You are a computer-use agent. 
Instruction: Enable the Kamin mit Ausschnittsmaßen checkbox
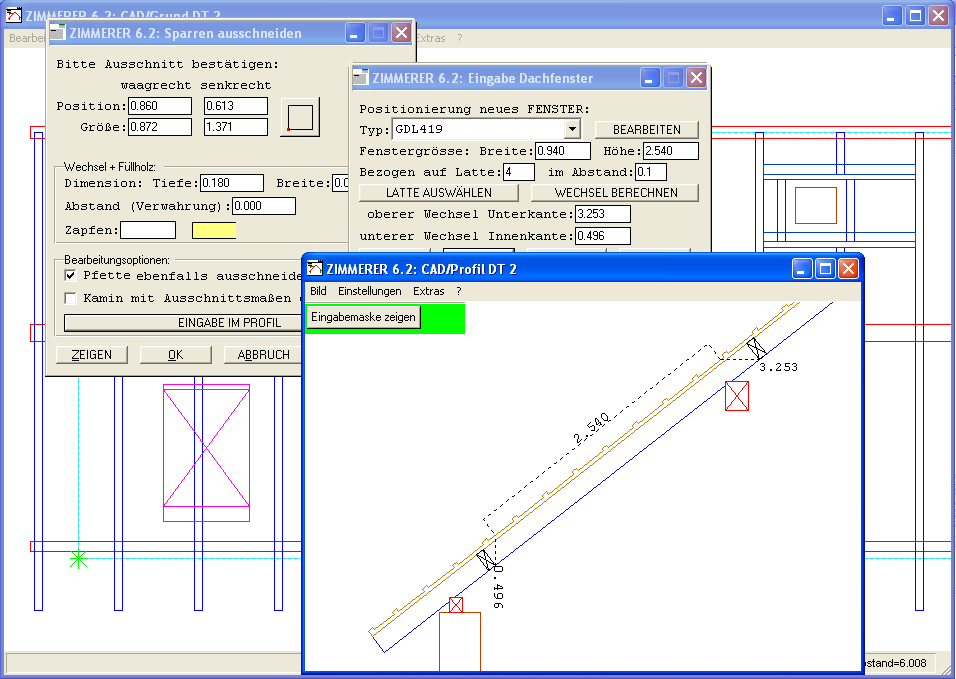pos(71,298)
